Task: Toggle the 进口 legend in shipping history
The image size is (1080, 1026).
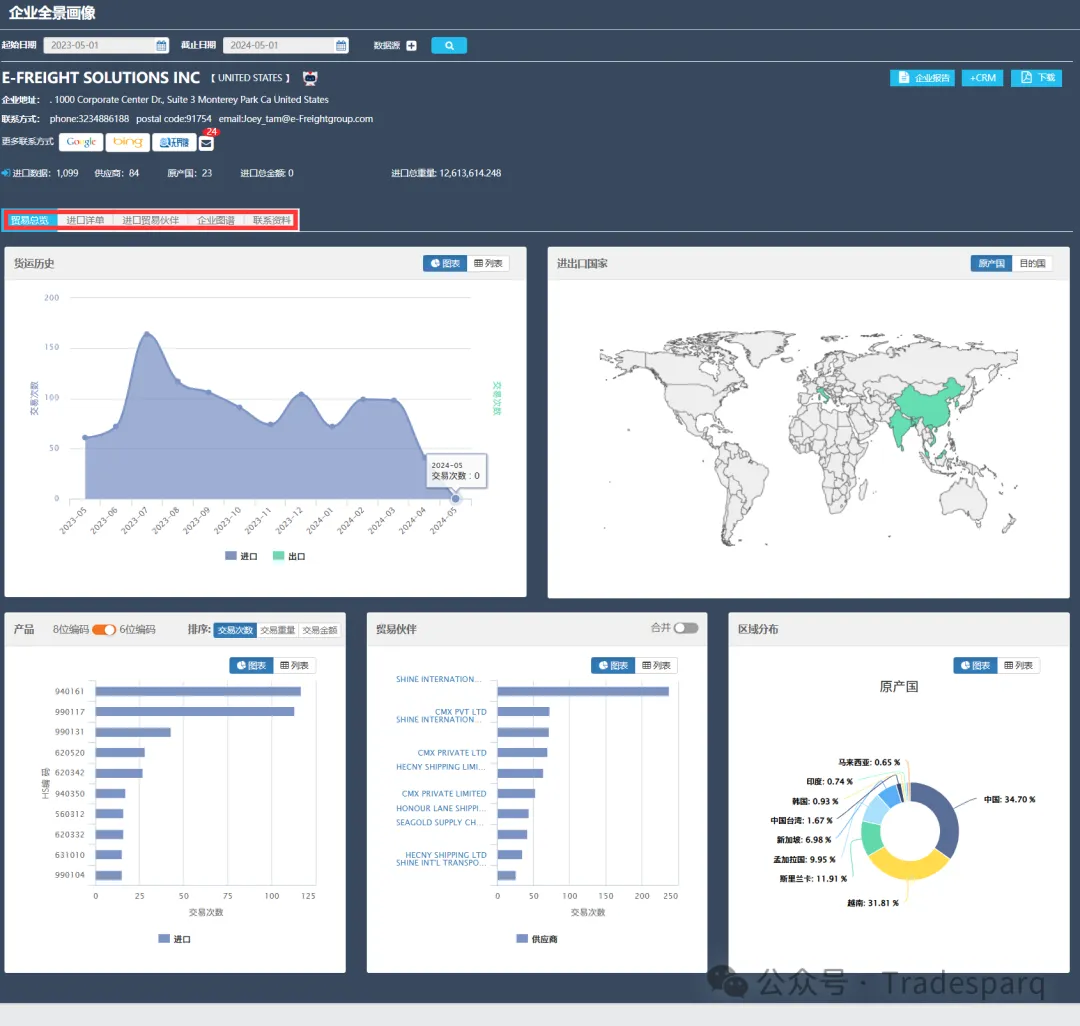Action: (x=241, y=556)
